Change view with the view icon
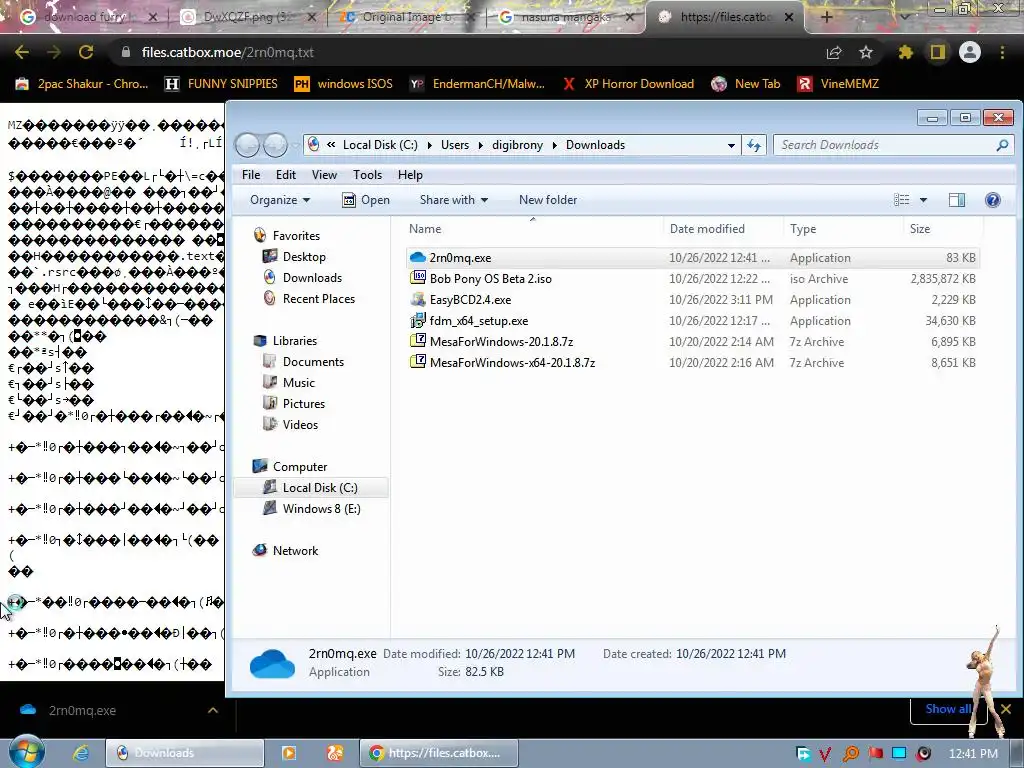Viewport: 1024px width, 768px height. [x=901, y=200]
